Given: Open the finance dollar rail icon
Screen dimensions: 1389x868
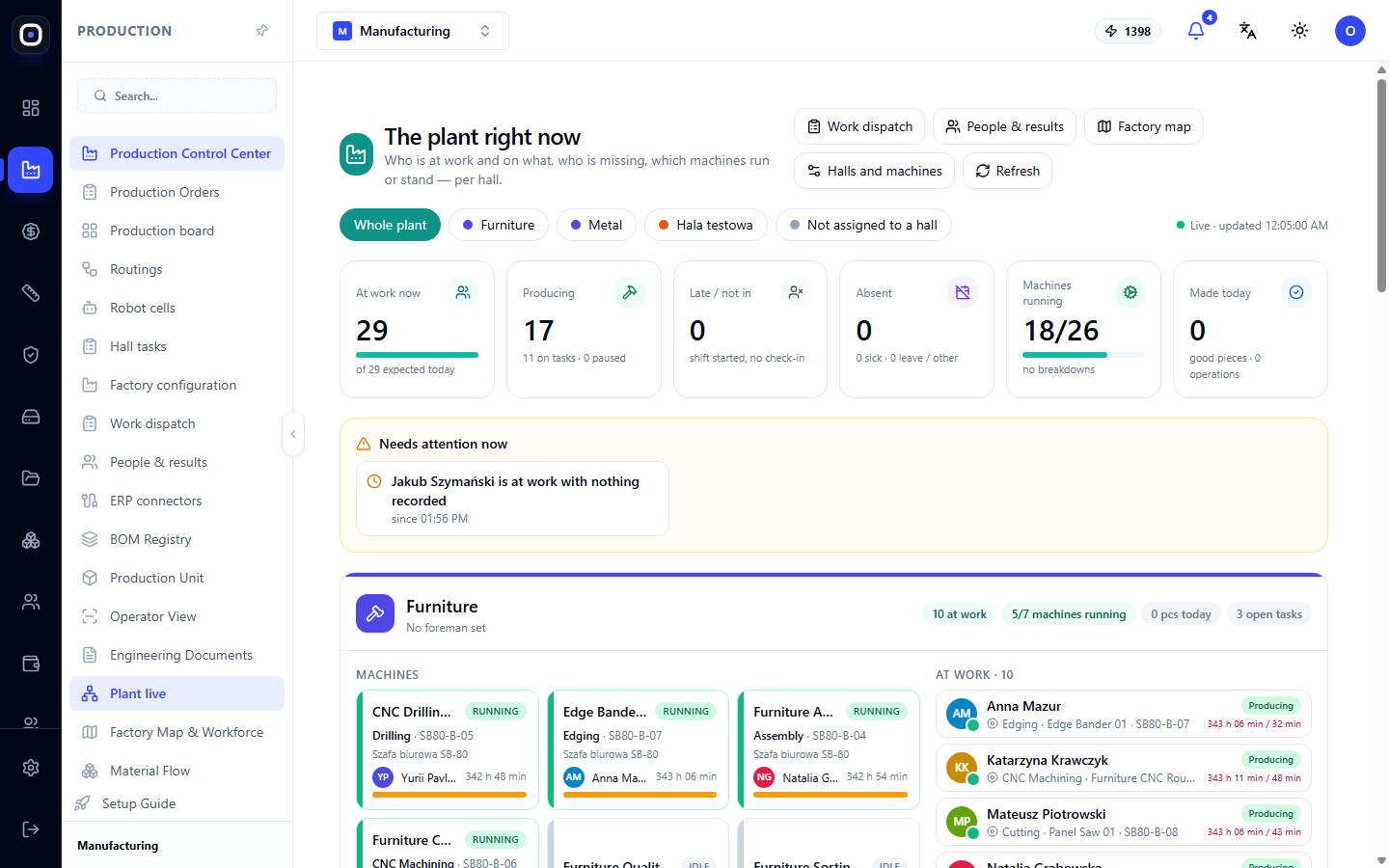Looking at the screenshot, I should pyautogui.click(x=31, y=231).
